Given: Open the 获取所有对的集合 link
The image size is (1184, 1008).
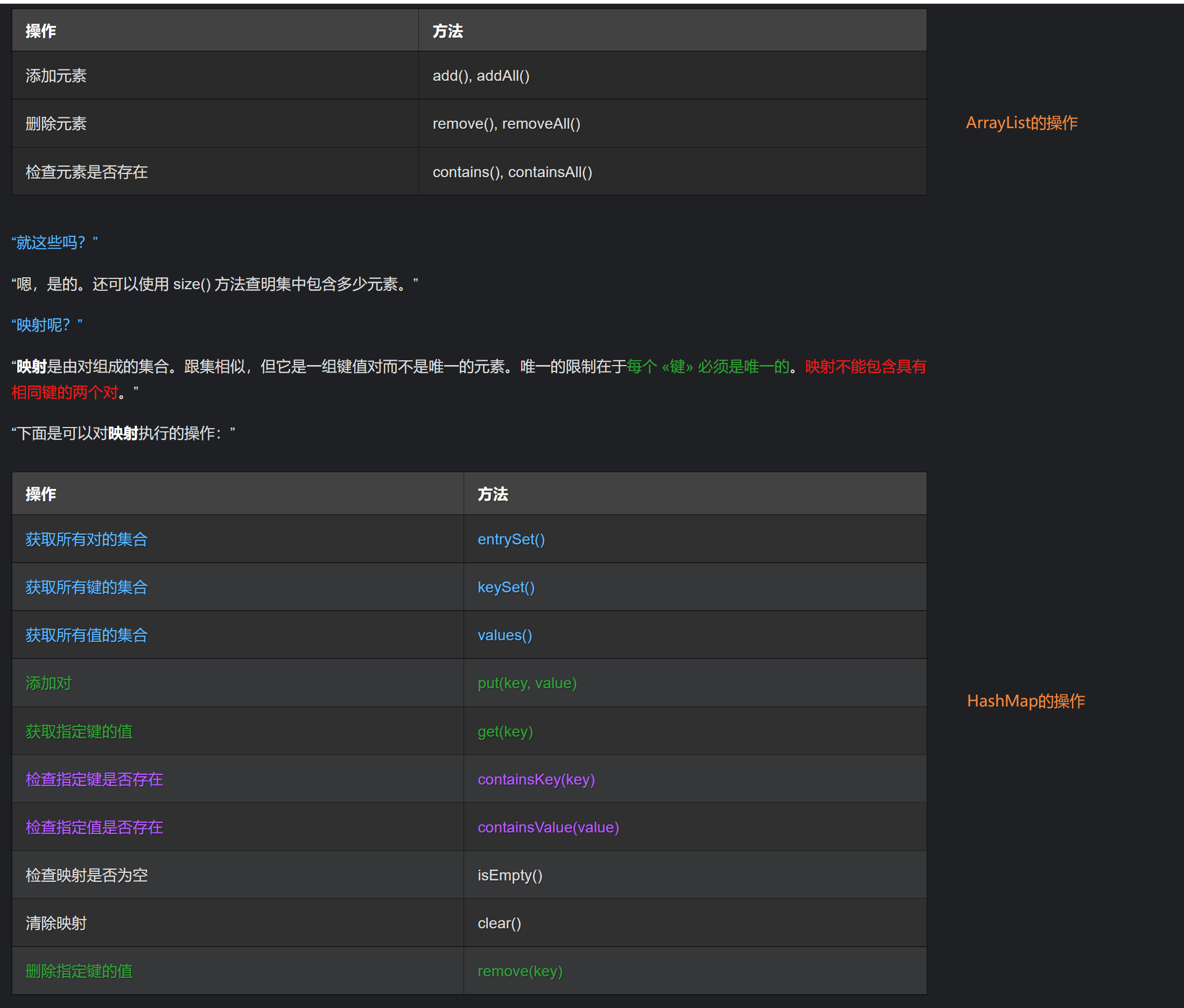Looking at the screenshot, I should coord(85,539).
